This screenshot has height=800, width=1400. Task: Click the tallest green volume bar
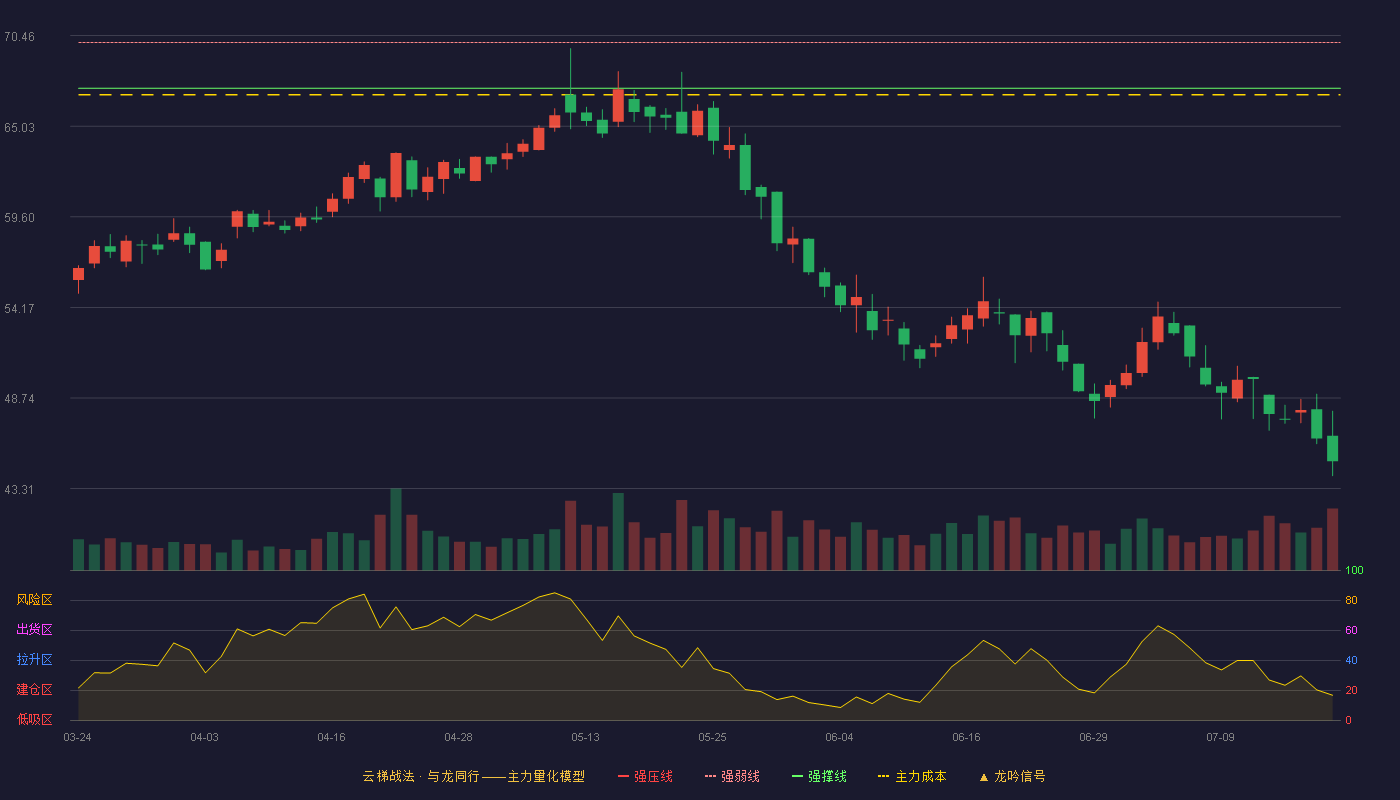click(x=396, y=530)
